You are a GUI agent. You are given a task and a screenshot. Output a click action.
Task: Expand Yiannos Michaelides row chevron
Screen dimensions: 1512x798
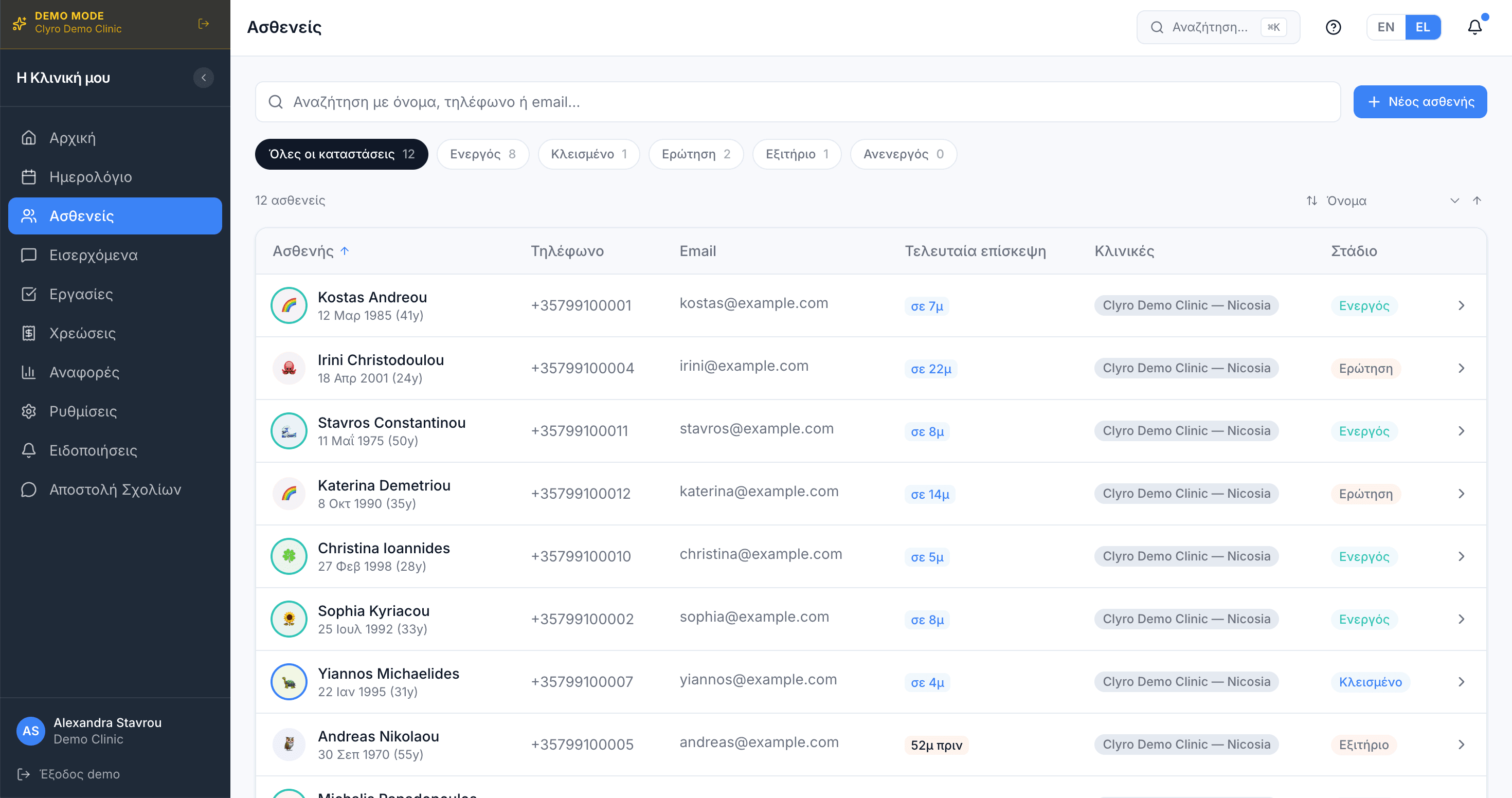[x=1462, y=682]
